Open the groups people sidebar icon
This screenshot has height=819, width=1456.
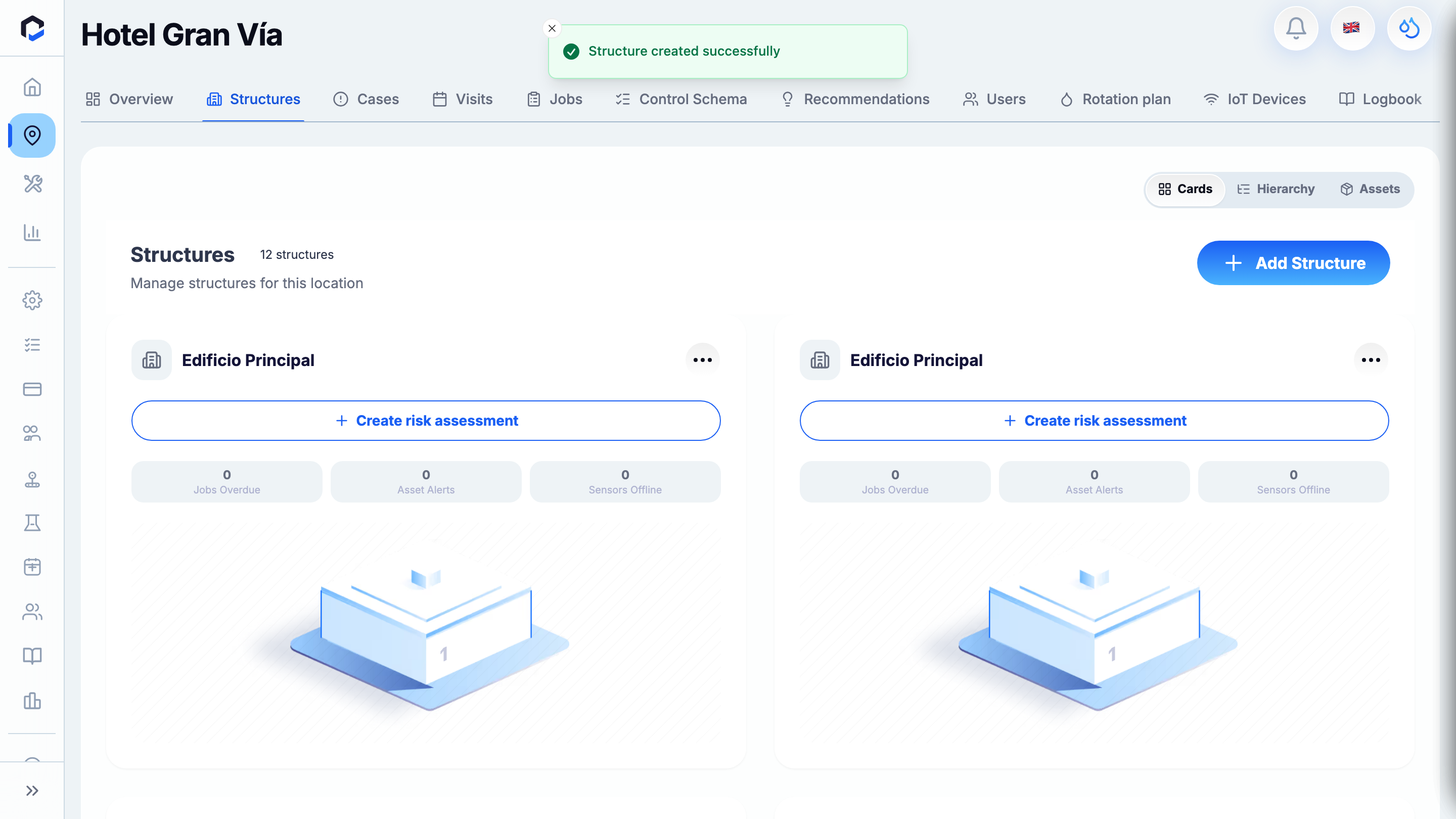click(32, 434)
